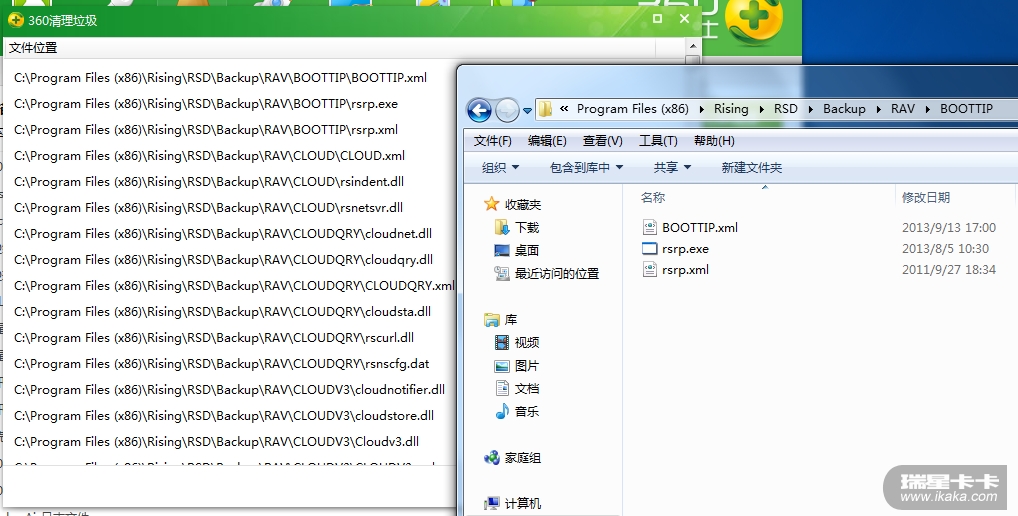Click the Explorer forward navigation arrow
Screen dimensions: 1018x516
point(507,110)
